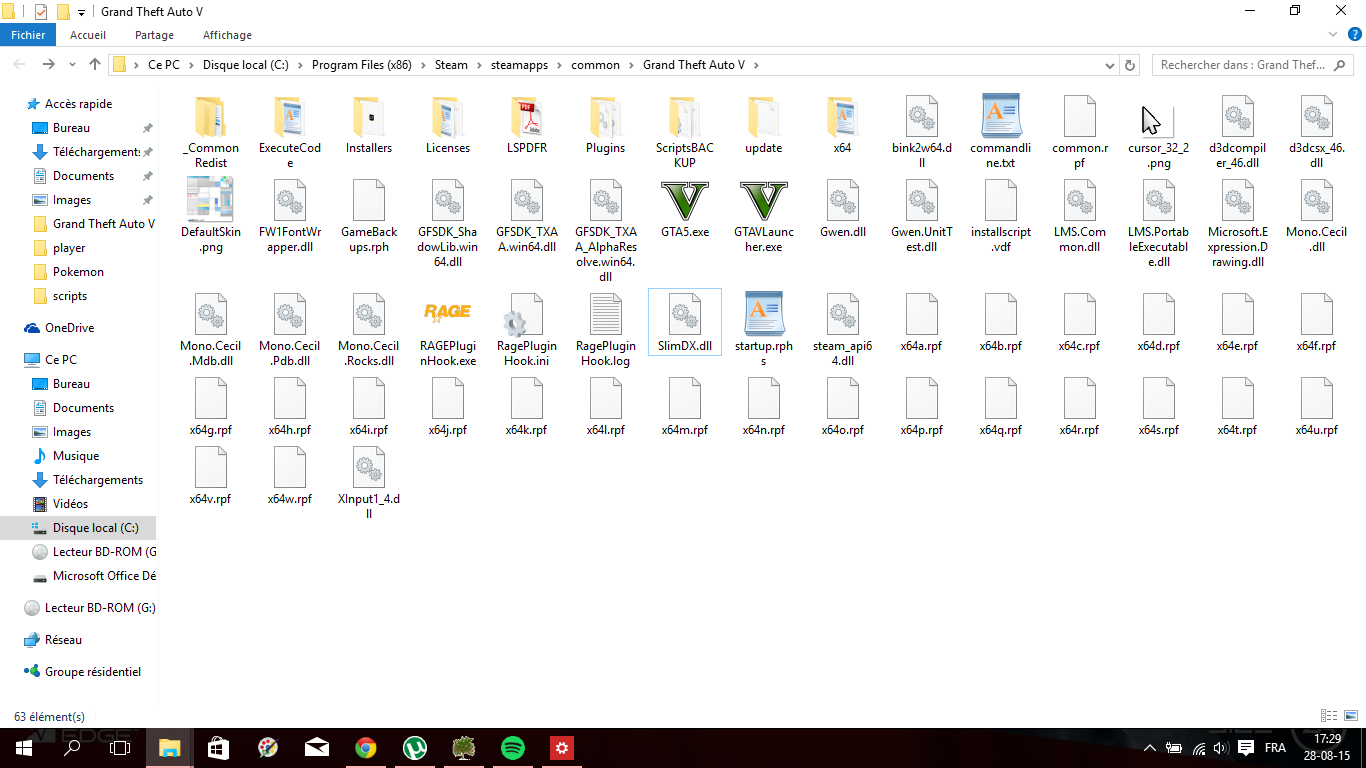Navigate to steamapps in the address path
The image size is (1366, 768).
point(519,65)
